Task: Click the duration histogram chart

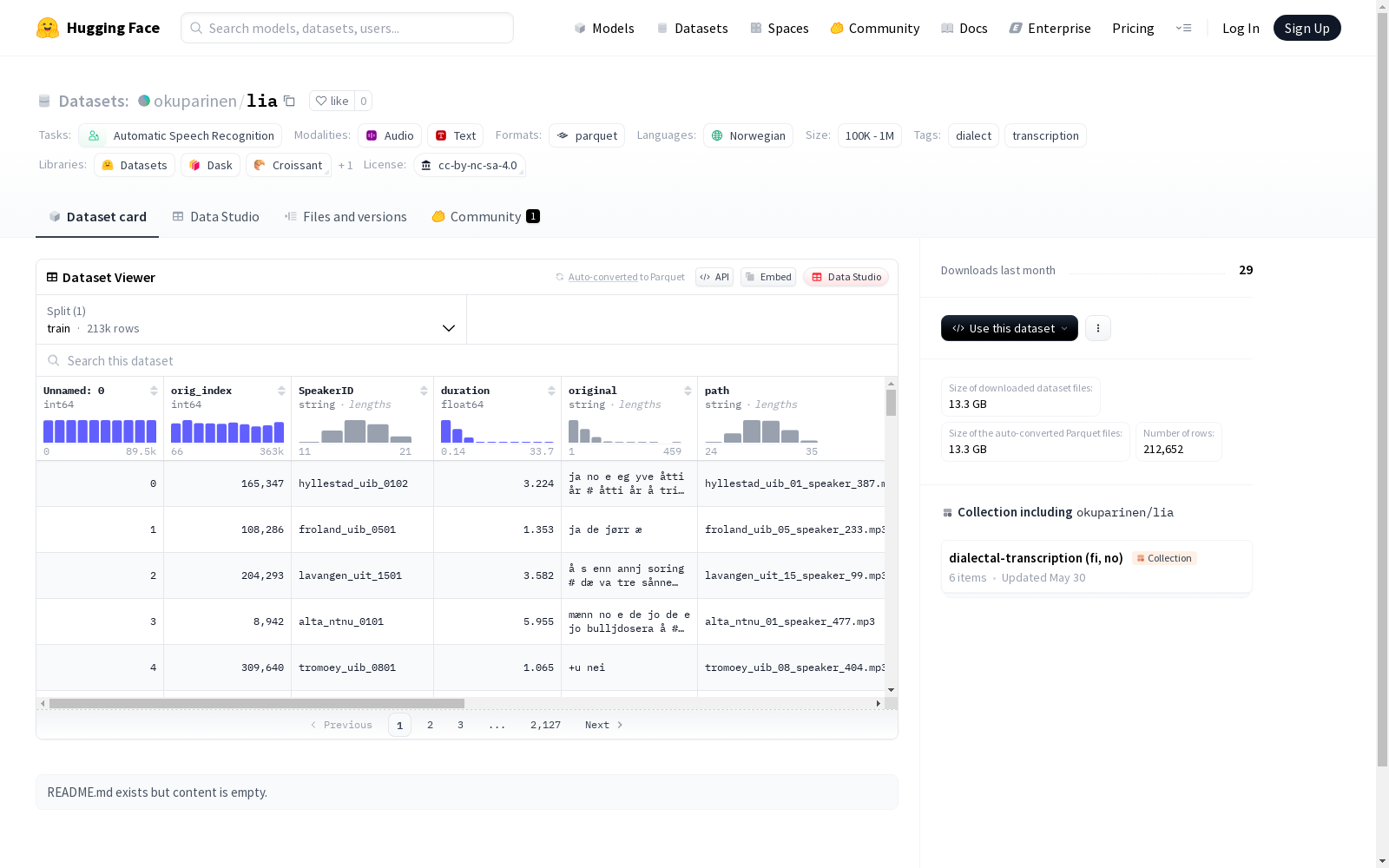Action: 497,431
